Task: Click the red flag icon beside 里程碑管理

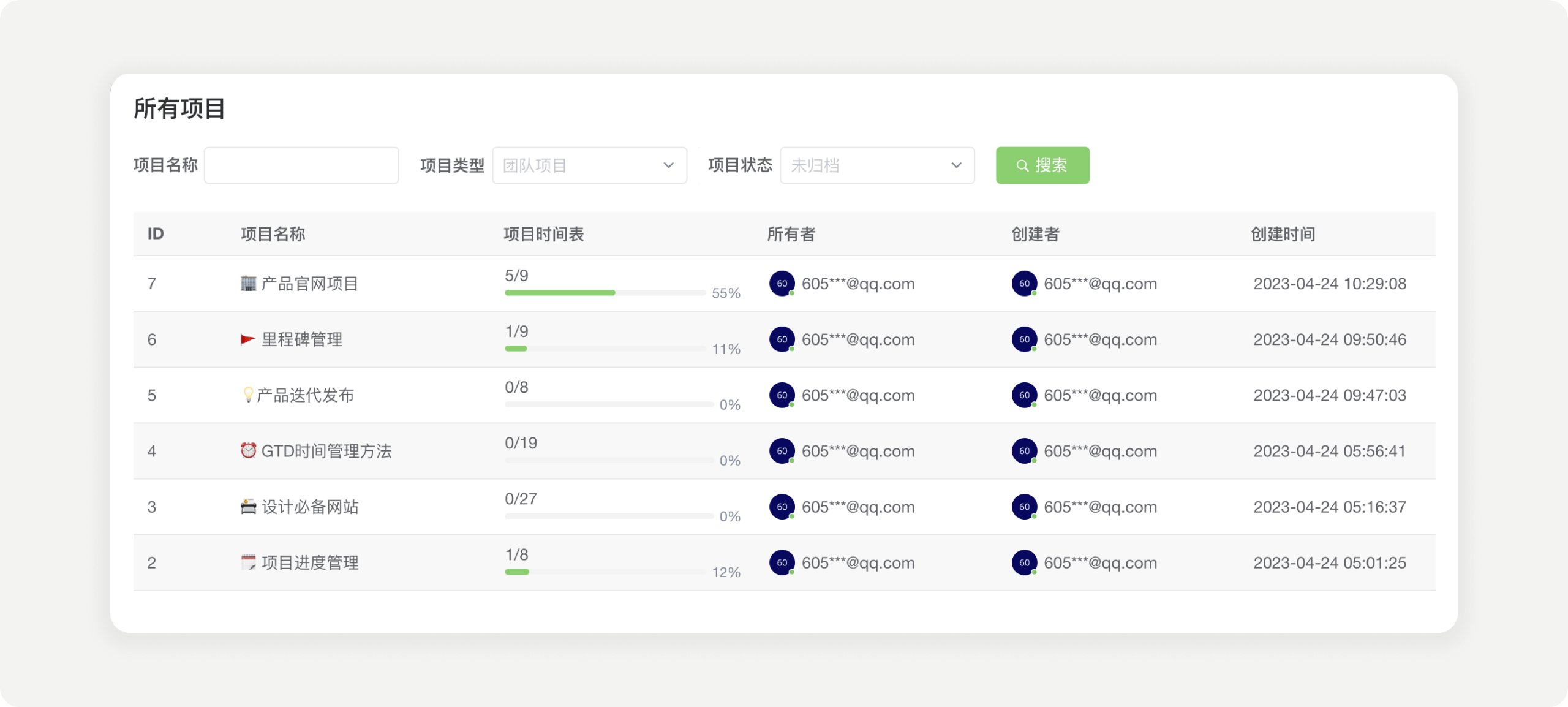Action: 247,339
